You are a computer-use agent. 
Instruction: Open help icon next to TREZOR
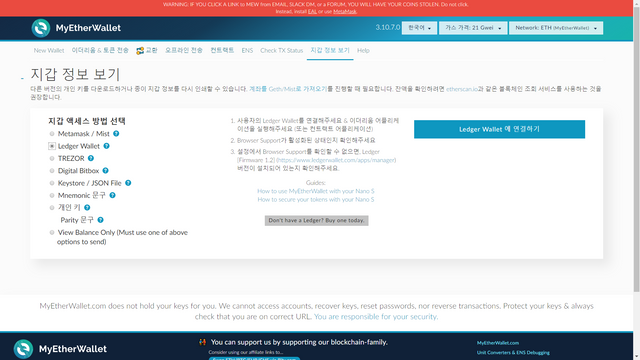pos(91,158)
